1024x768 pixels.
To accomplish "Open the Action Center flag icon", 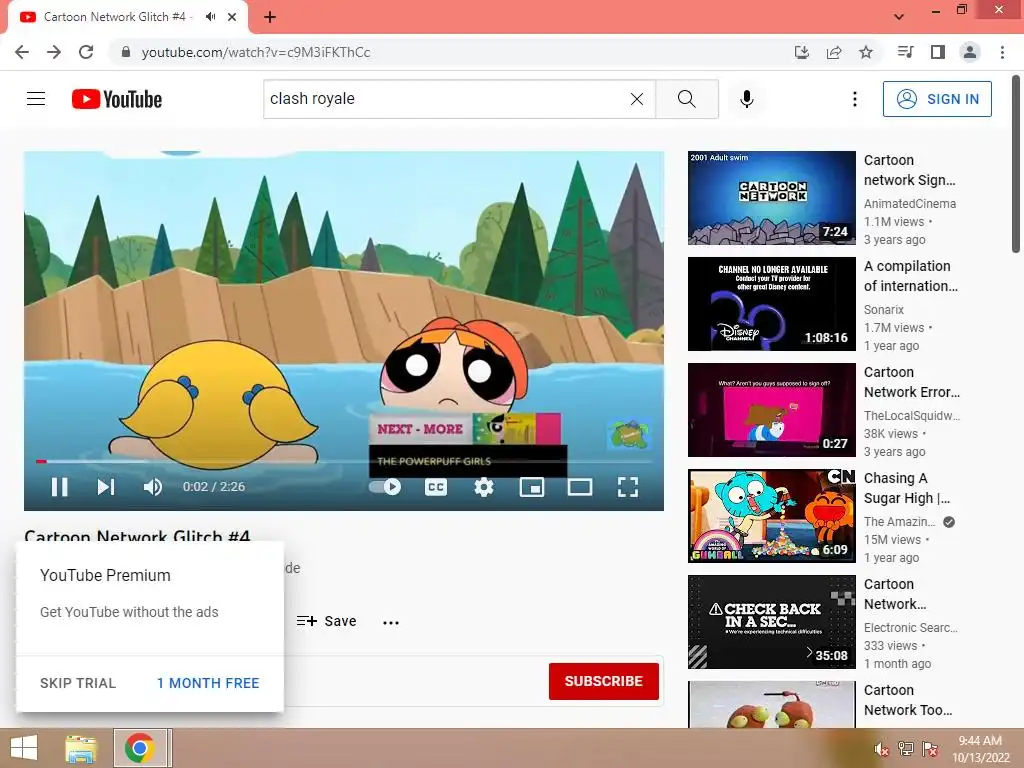I will 930,749.
